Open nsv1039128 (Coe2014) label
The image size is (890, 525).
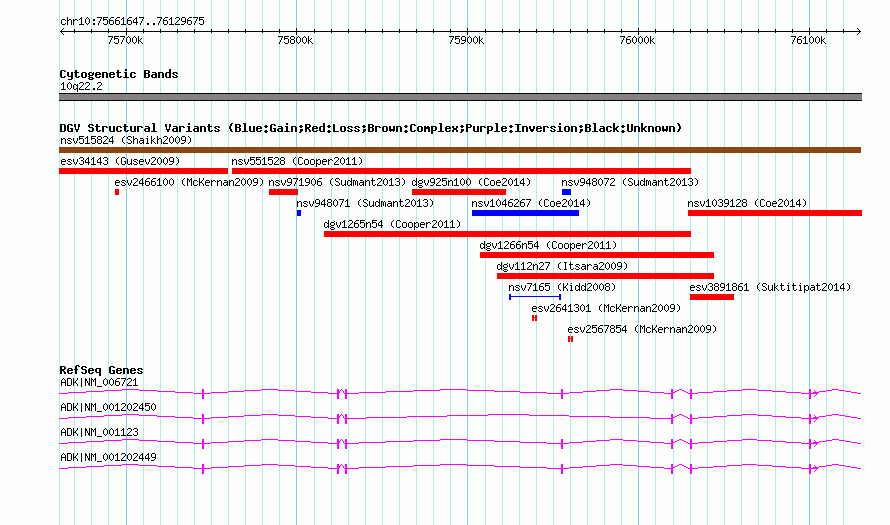[747, 203]
